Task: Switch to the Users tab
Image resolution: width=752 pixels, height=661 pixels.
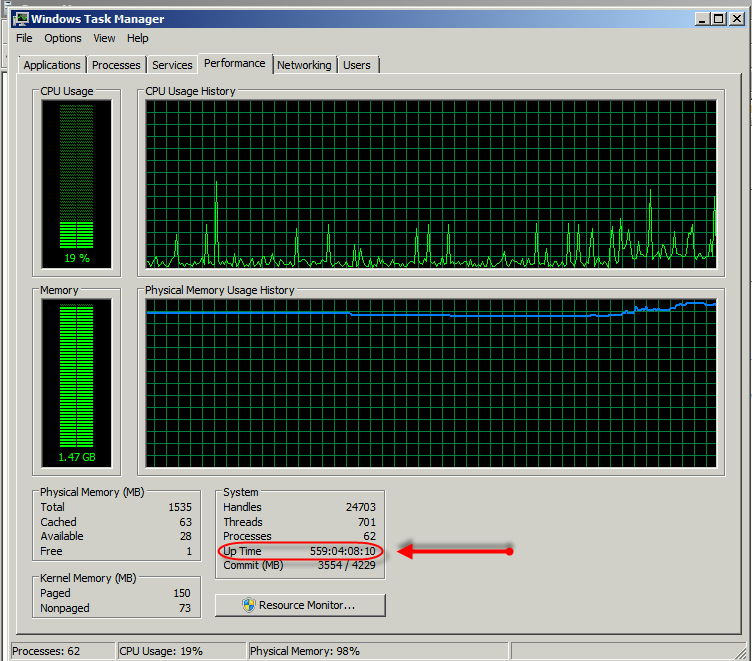Action: pyautogui.click(x=357, y=65)
